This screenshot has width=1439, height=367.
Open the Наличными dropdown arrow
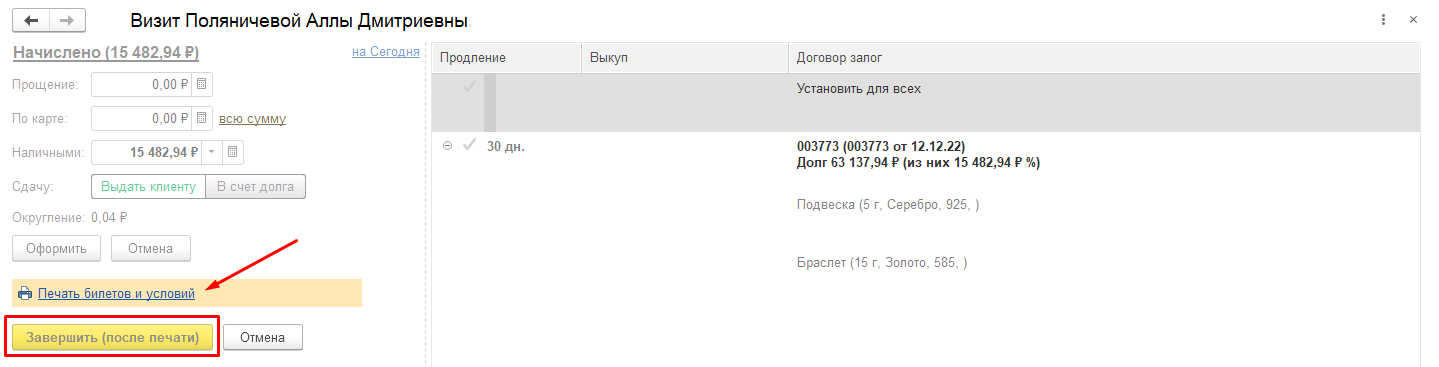coord(212,153)
